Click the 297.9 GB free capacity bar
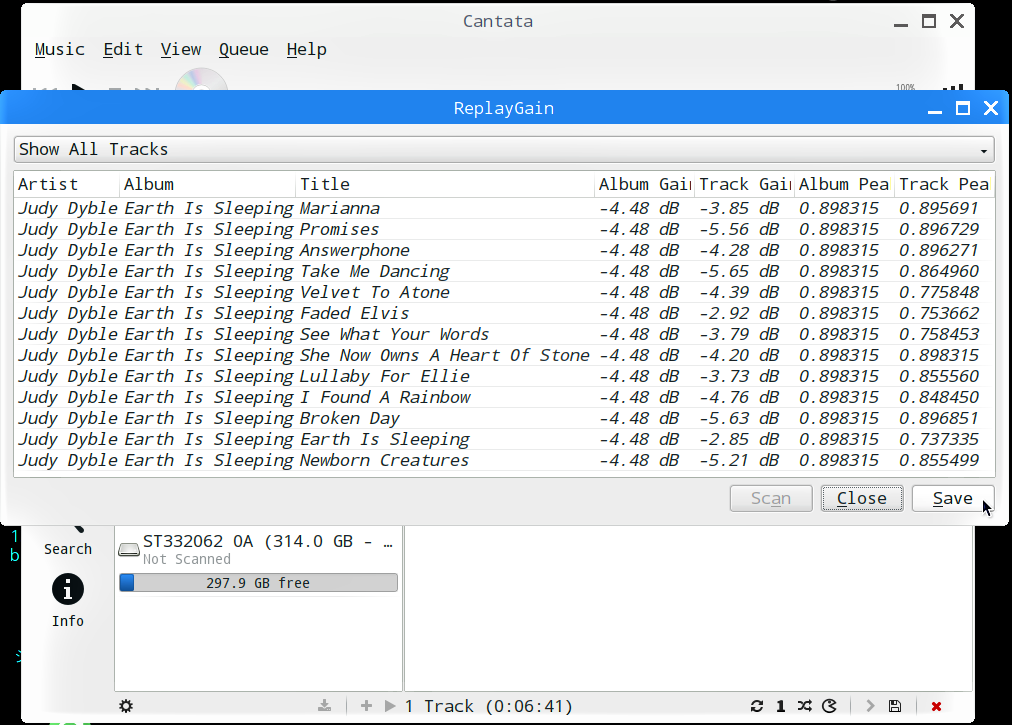 click(258, 583)
